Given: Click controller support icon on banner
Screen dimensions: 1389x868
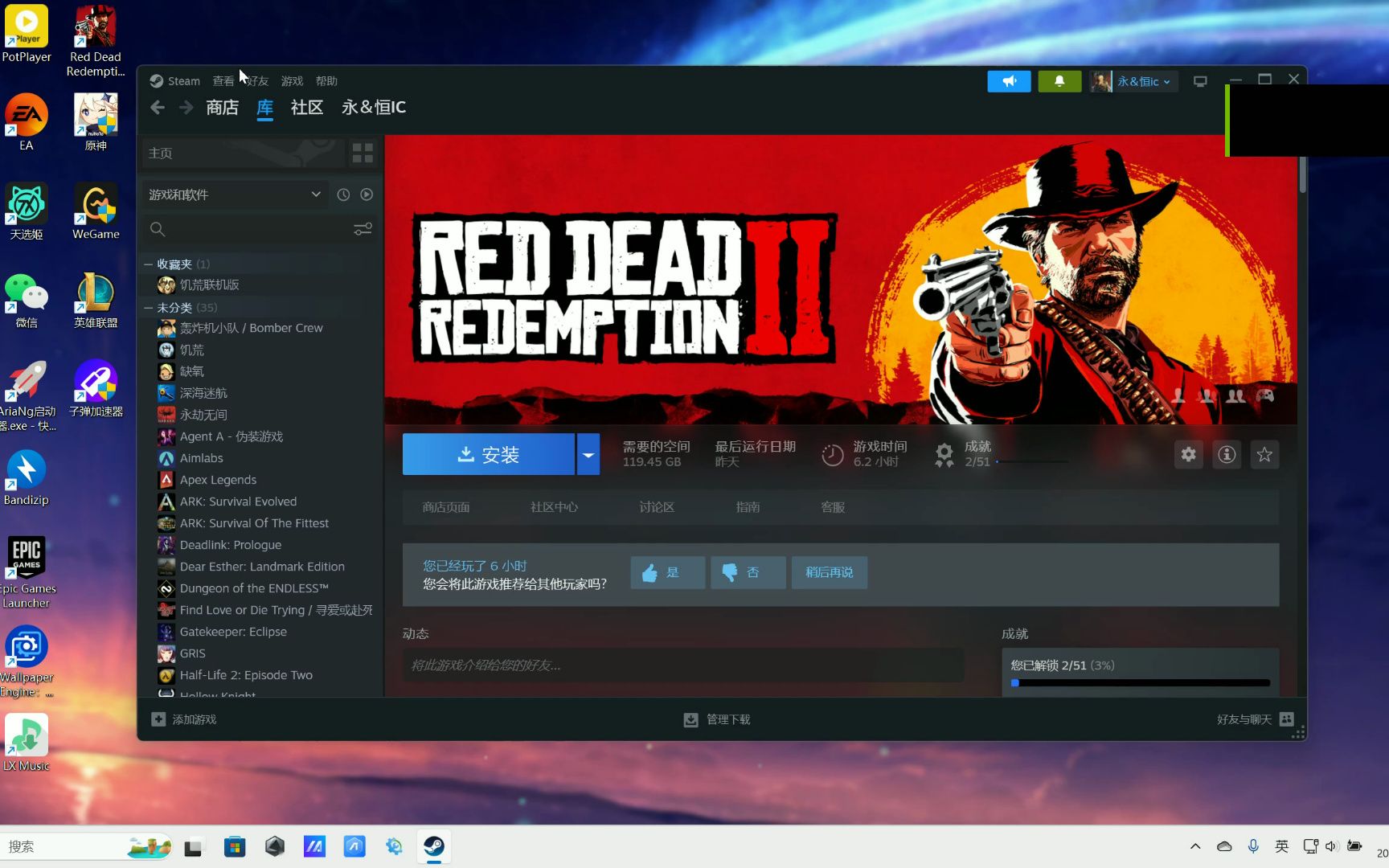Looking at the screenshot, I should pos(1265,395).
